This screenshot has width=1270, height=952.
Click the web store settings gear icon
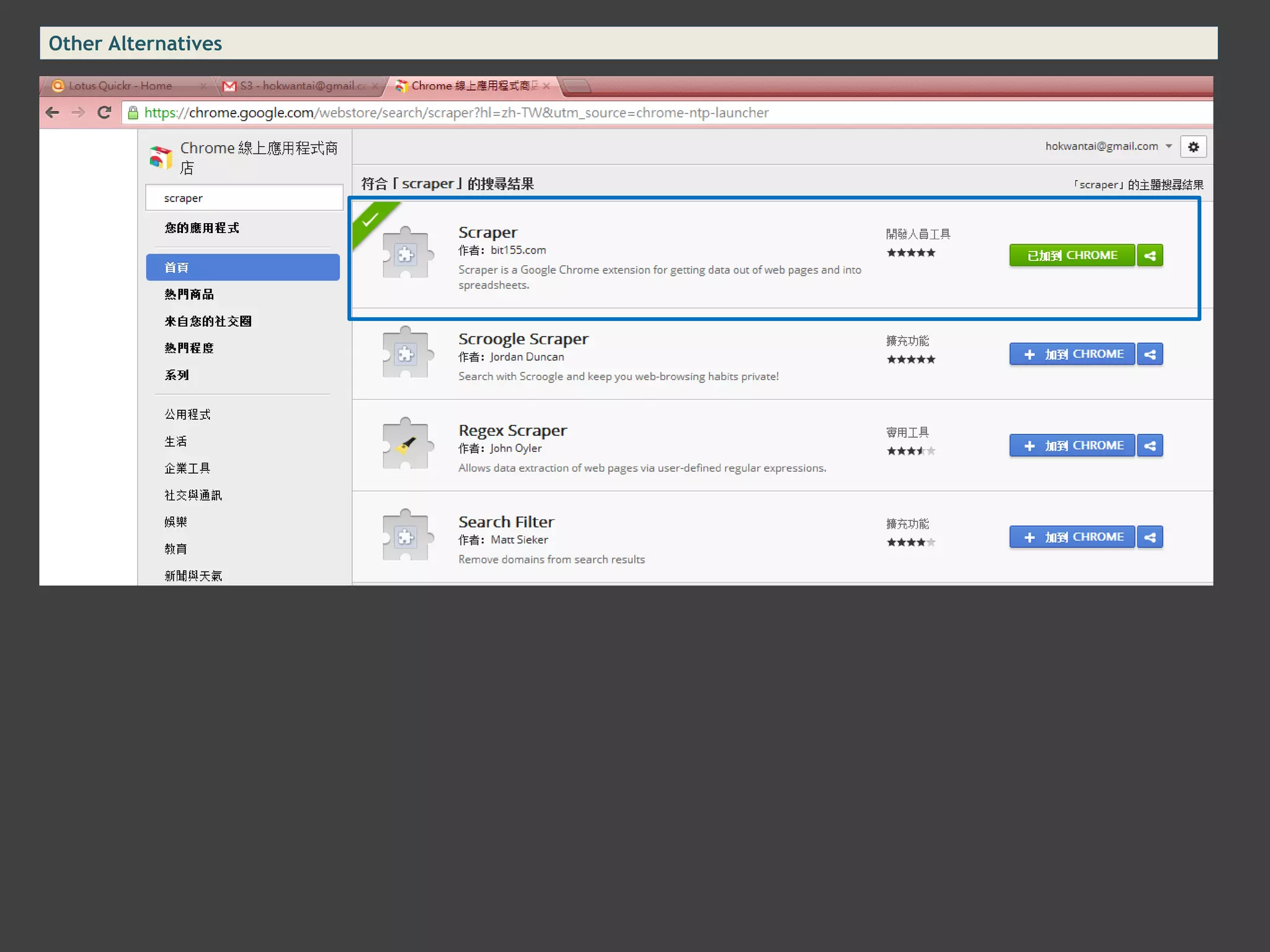1193,147
